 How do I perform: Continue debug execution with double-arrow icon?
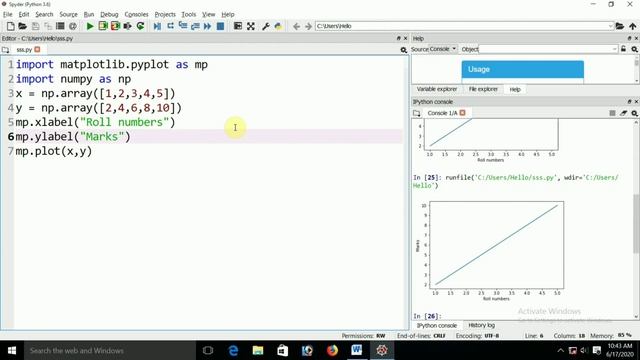click(x=207, y=26)
